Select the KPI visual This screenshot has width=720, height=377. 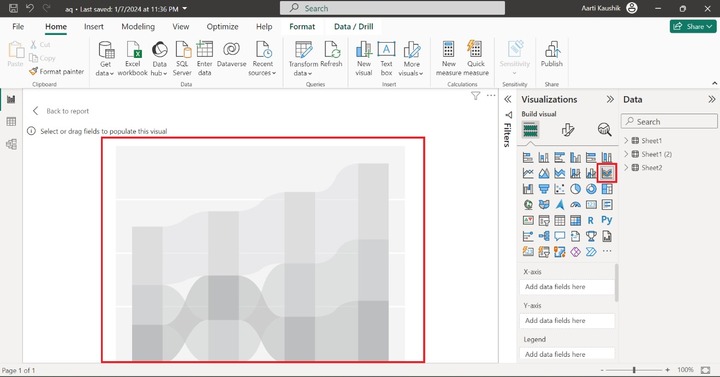click(528, 220)
